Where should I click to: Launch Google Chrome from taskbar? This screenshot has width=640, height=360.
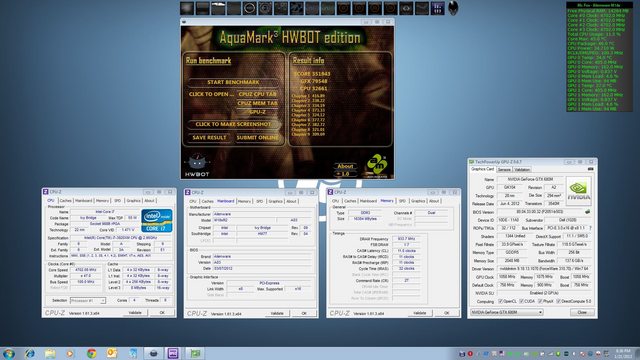[x=91, y=353]
